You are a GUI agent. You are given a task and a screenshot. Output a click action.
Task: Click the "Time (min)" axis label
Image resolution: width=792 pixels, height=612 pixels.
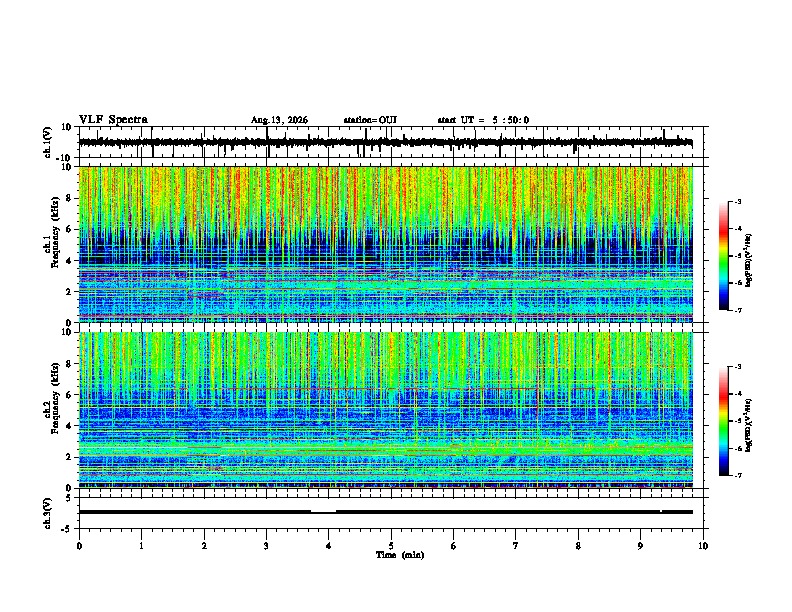[x=400, y=555]
